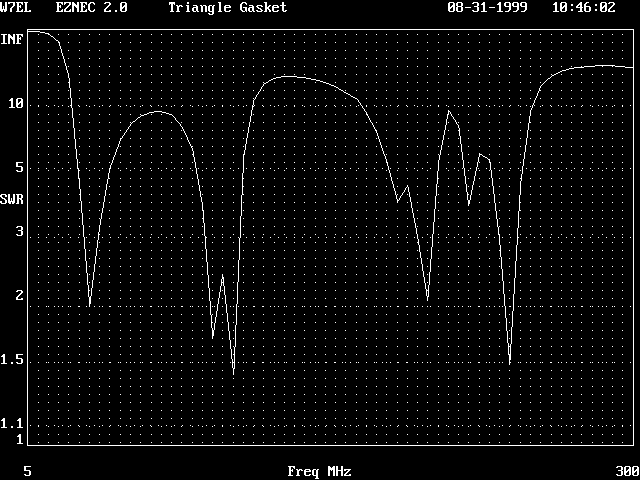Click the SWR value 5 label
The width and height of the screenshot is (640, 480).
19,167
